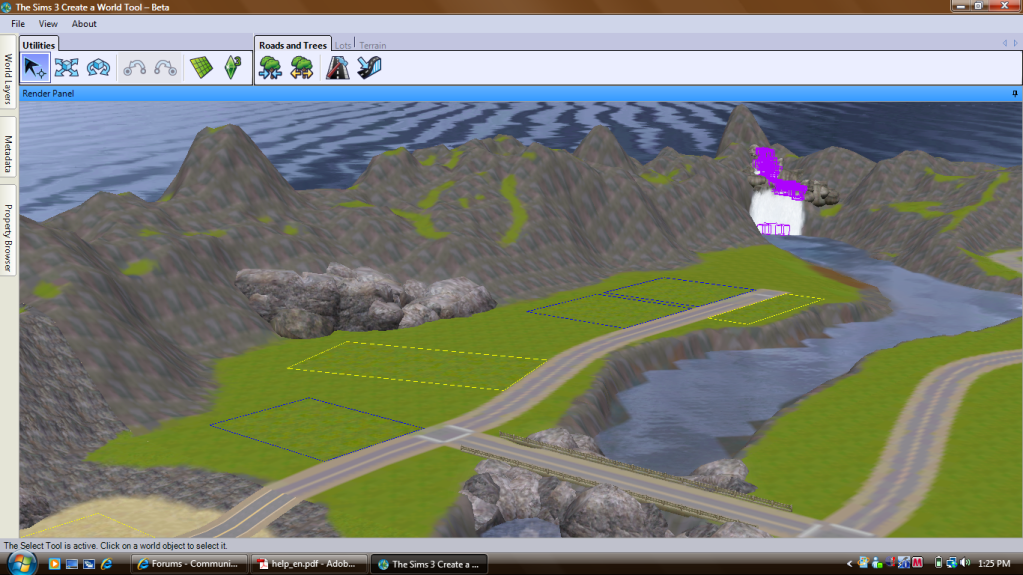Pin the Render Panel with pushpin icon
Image resolution: width=1023 pixels, height=575 pixels.
[x=1015, y=94]
